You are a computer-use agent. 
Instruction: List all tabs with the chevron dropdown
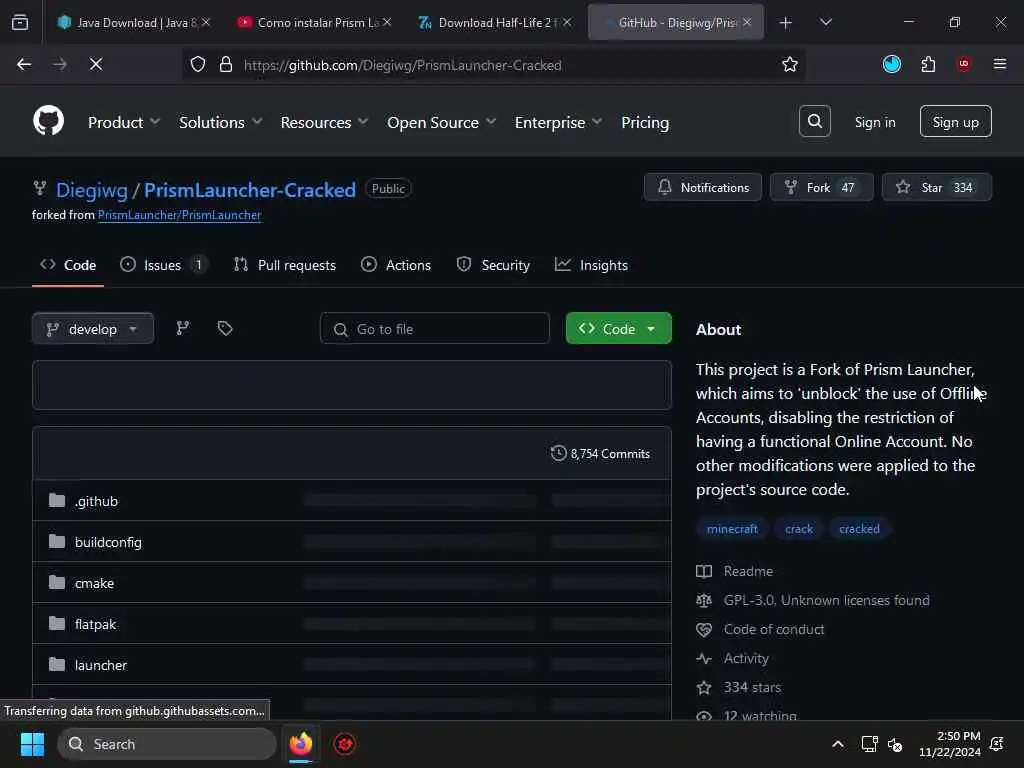pyautogui.click(x=825, y=22)
